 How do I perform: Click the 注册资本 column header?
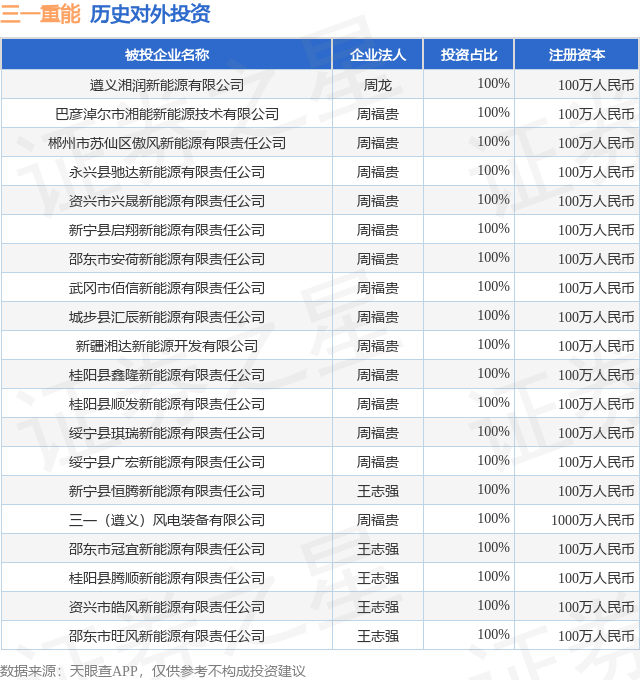pyautogui.click(x=576, y=55)
